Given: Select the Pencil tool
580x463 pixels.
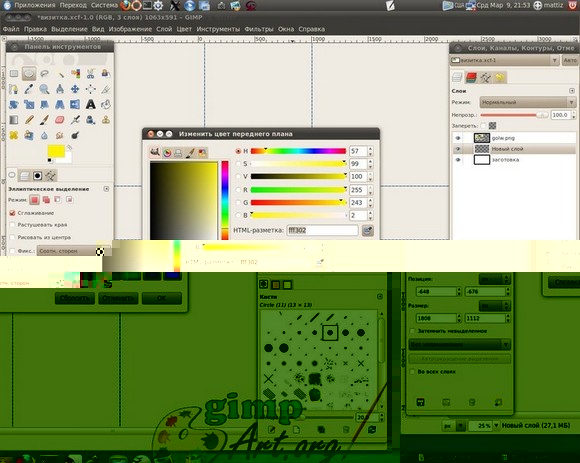Looking at the screenshot, I should [x=29, y=120].
